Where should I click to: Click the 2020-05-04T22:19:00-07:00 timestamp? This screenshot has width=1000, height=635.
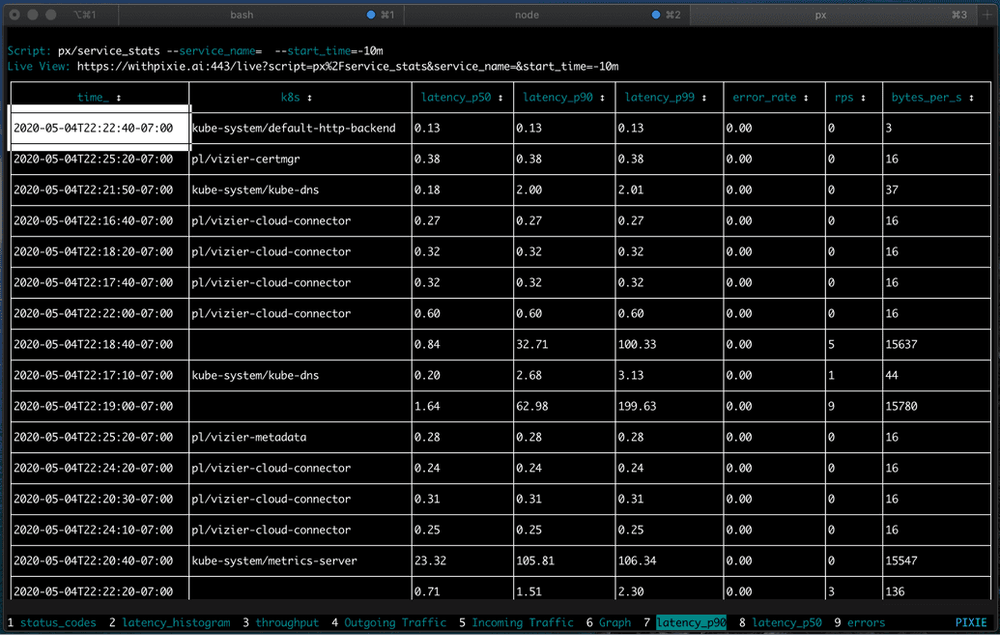coord(93,406)
